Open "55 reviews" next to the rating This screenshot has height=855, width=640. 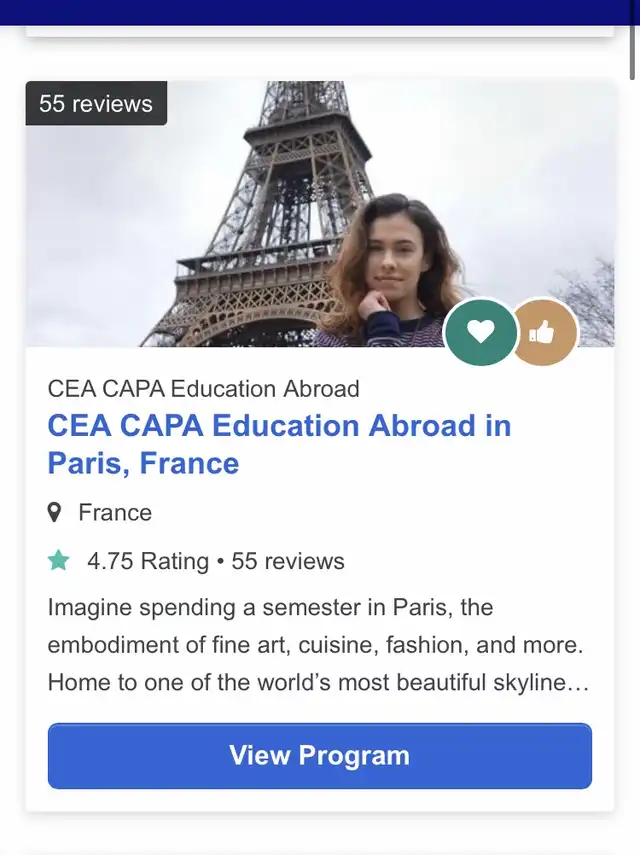tap(288, 561)
